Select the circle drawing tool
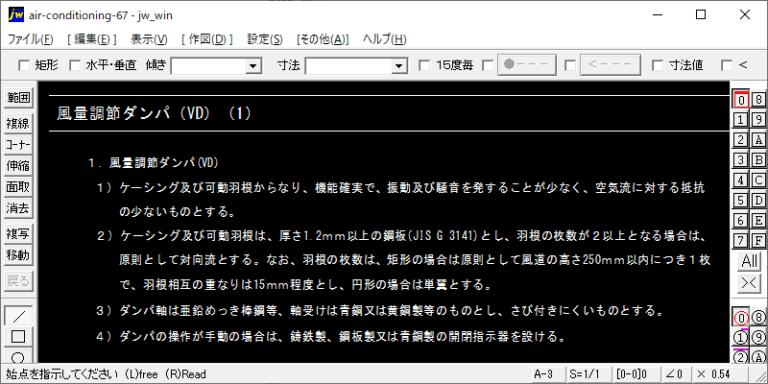Viewport: 768px width, 384px height. pyautogui.click(x=18, y=356)
